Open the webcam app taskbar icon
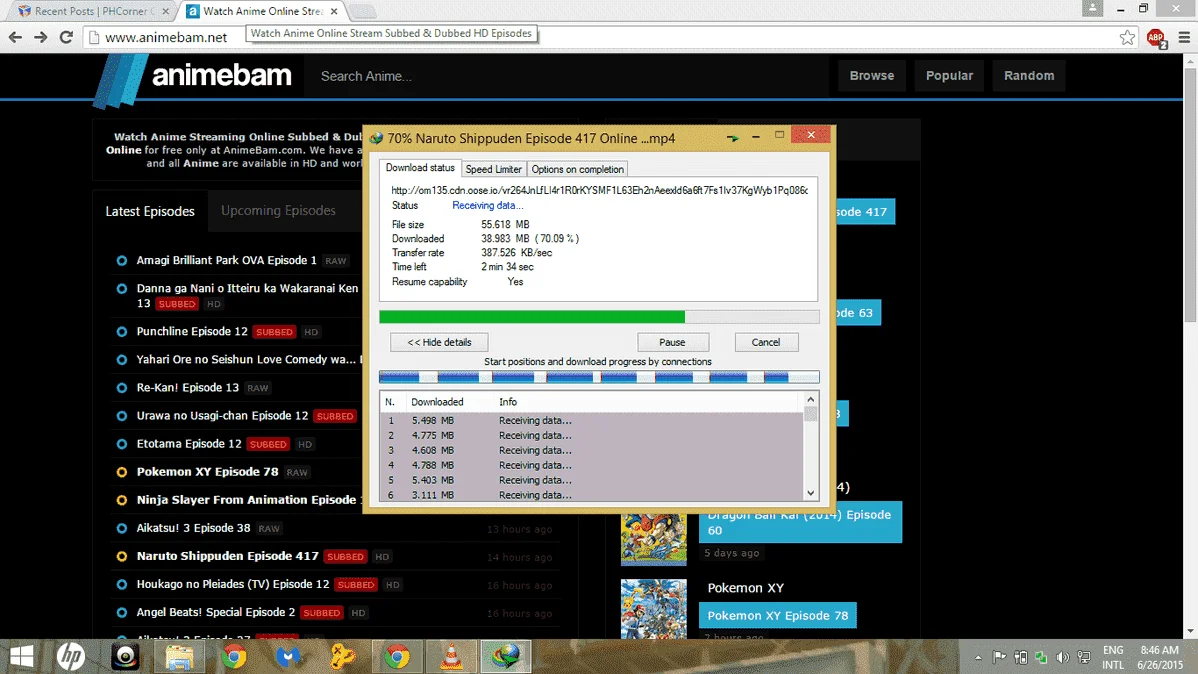The width and height of the screenshot is (1198, 674). 125,656
